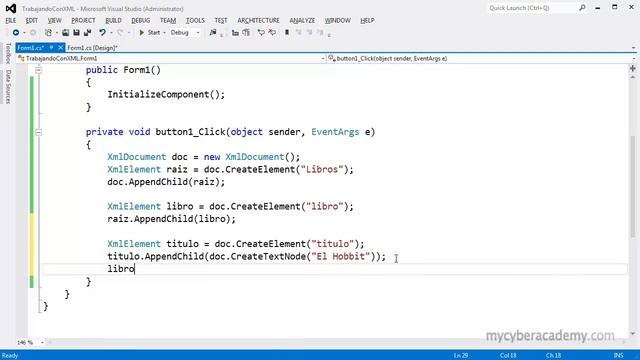This screenshot has width=640, height=360.
Task: Close the Form1.cs tab
Action: tap(60, 48)
